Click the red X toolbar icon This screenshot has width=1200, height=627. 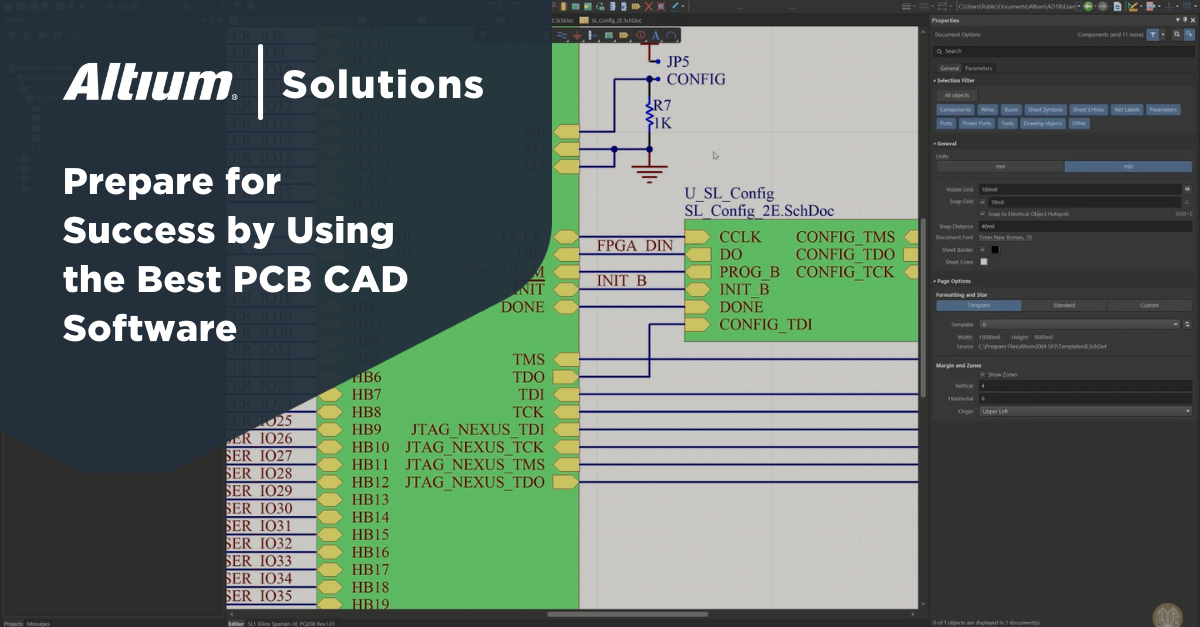649,6
